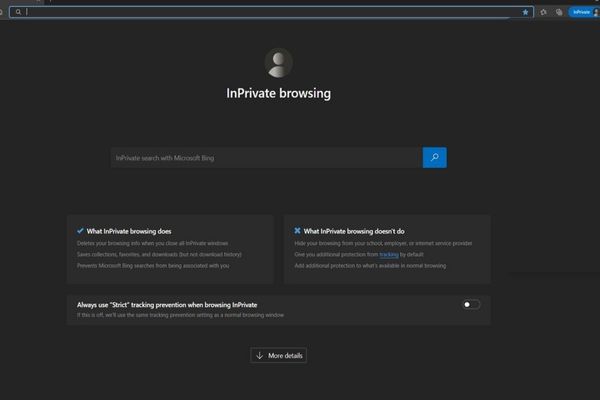
Task: Click the address bar search magnifier icon
Action: (x=18, y=12)
